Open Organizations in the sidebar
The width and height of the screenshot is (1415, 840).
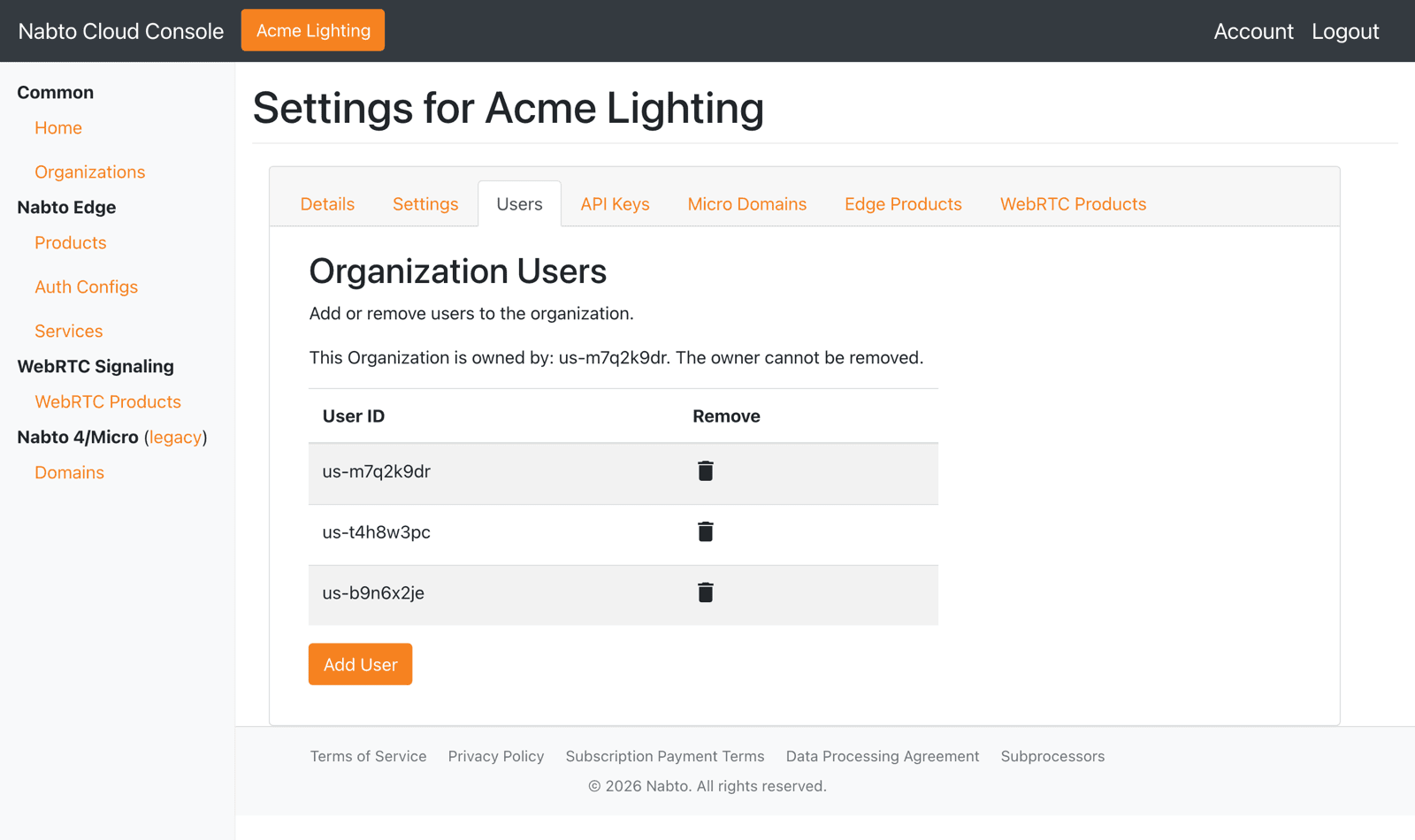click(90, 172)
